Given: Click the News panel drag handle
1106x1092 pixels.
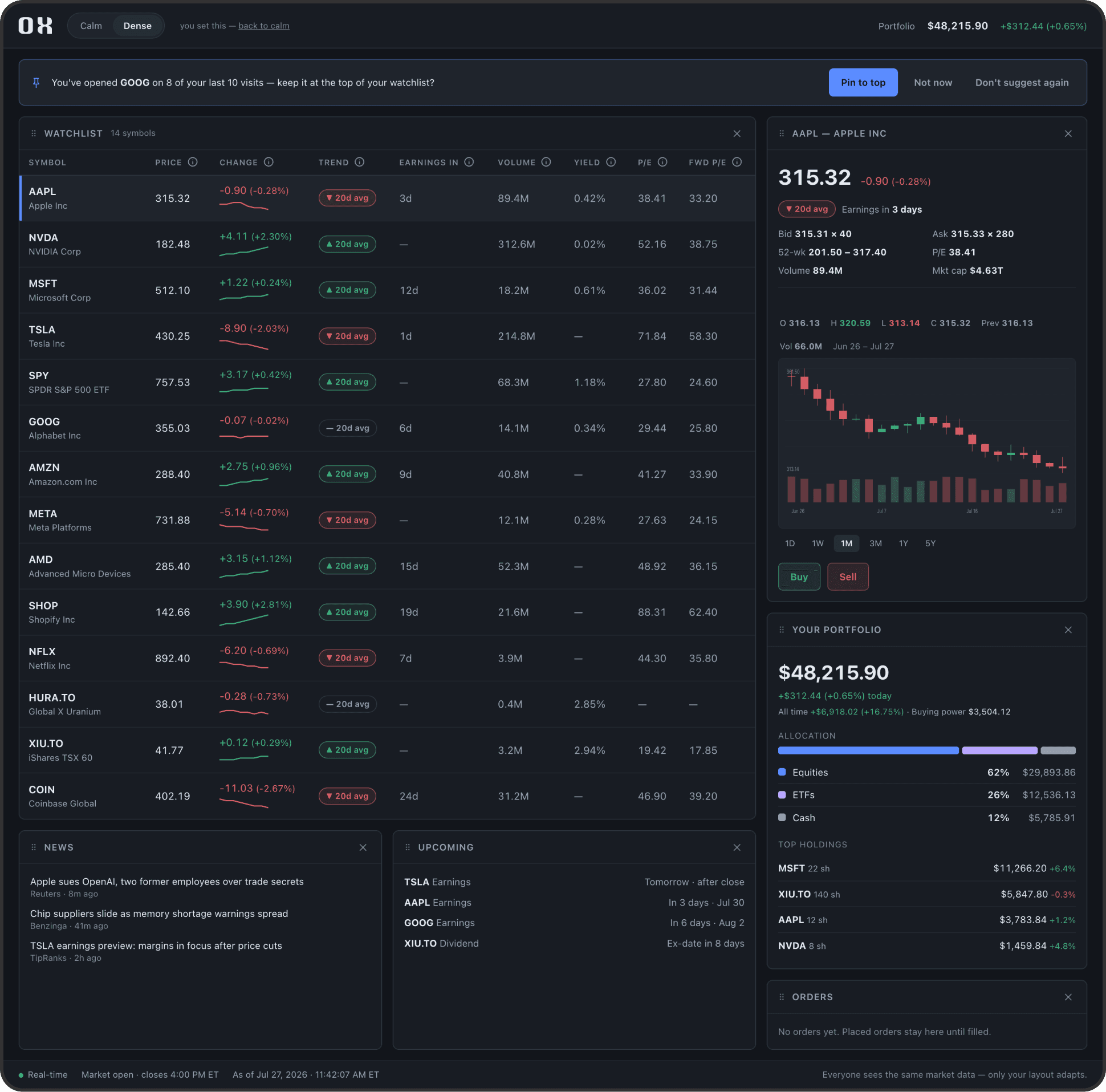Looking at the screenshot, I should click(33, 847).
